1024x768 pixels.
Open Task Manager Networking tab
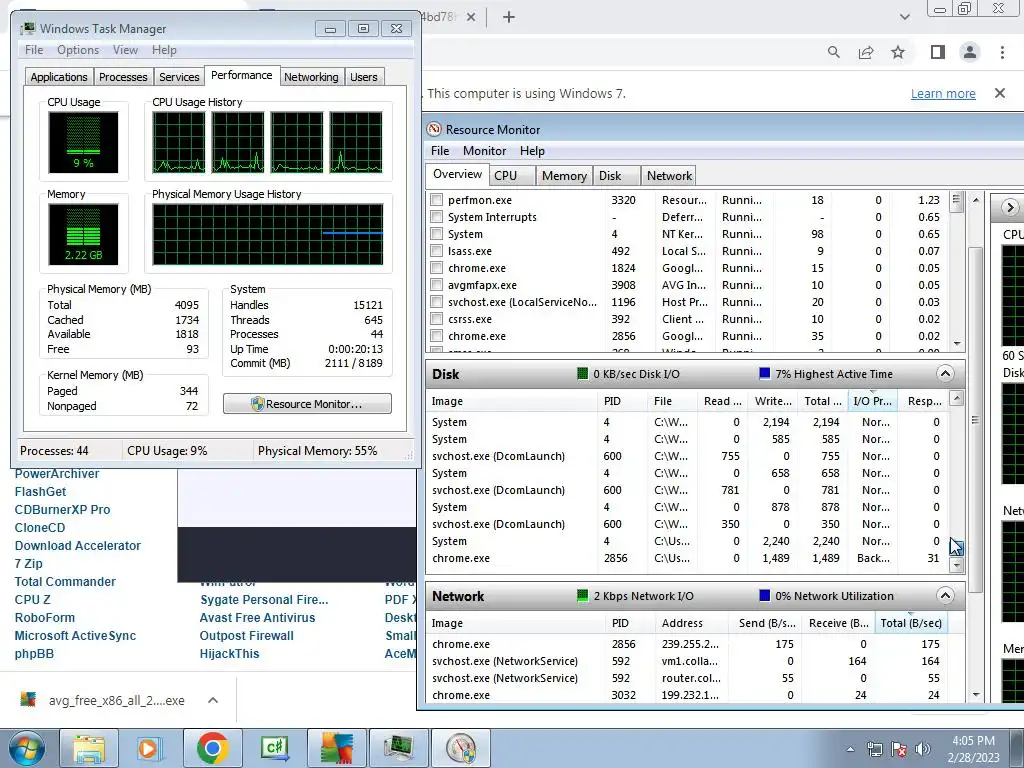coord(311,77)
